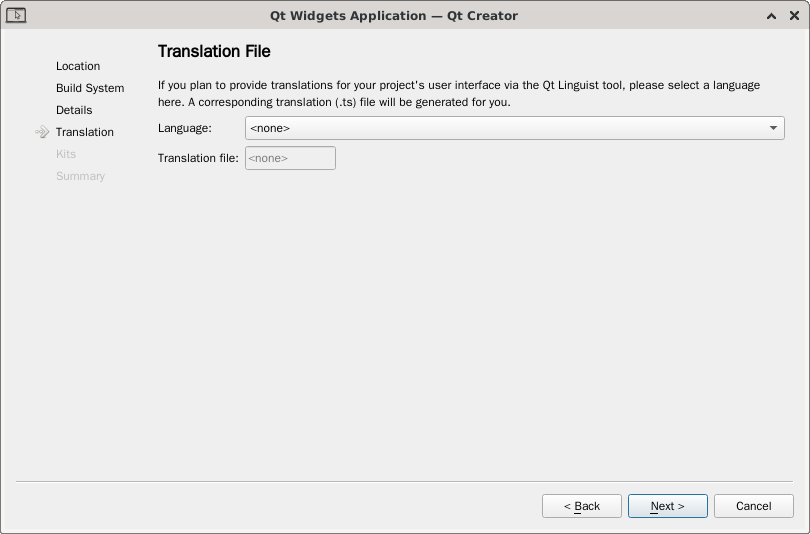
Task: Go back with the Back button
Action: (x=582, y=506)
